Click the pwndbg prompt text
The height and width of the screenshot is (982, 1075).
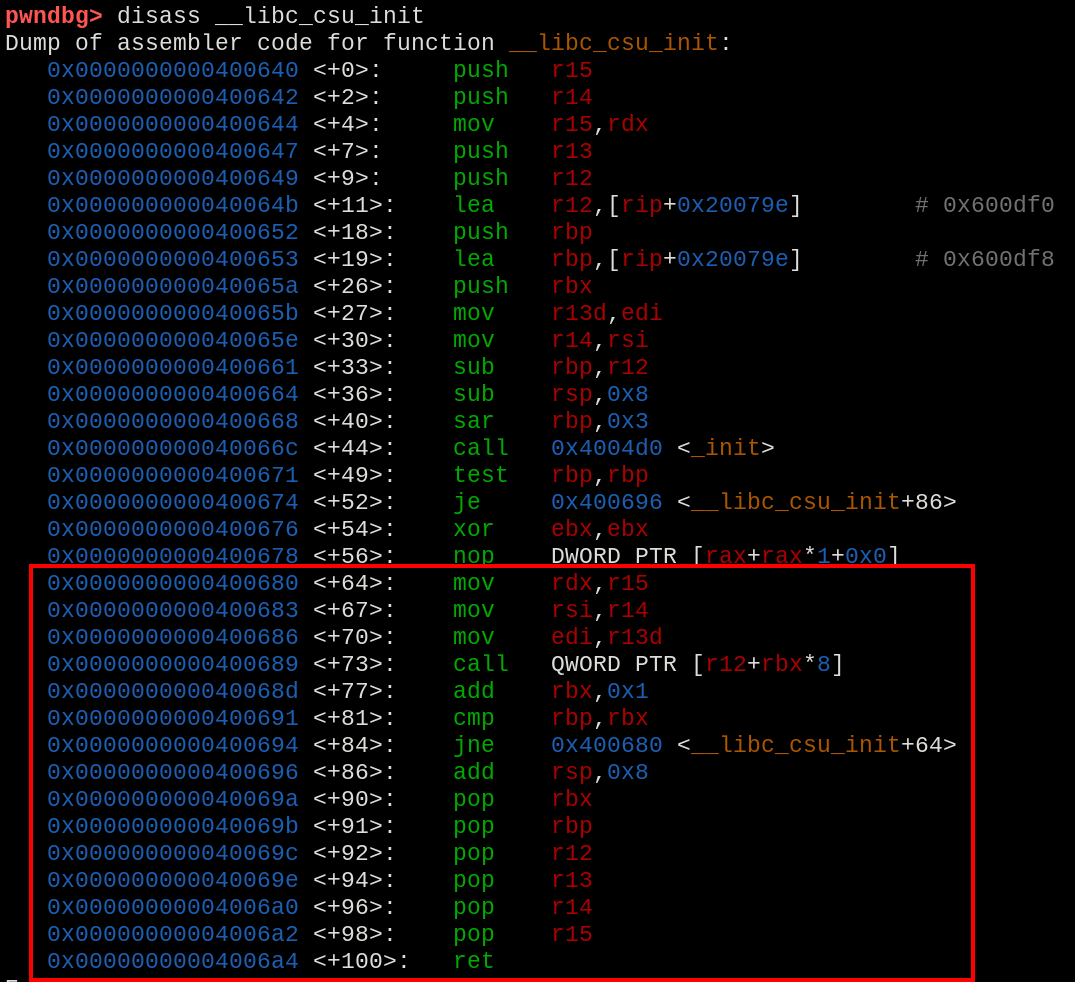coord(53,16)
